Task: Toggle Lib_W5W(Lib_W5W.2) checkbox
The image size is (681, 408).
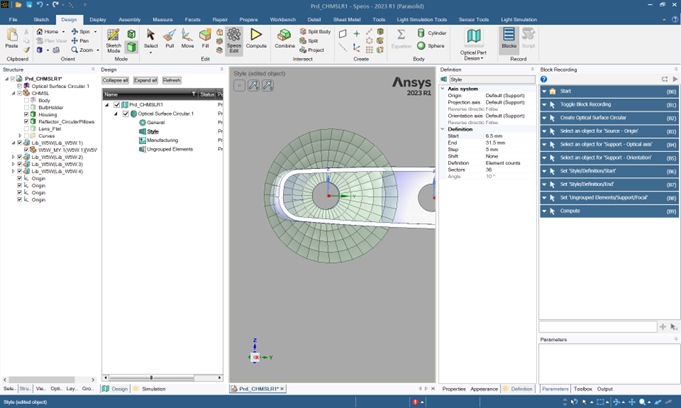Action: (x=20, y=157)
